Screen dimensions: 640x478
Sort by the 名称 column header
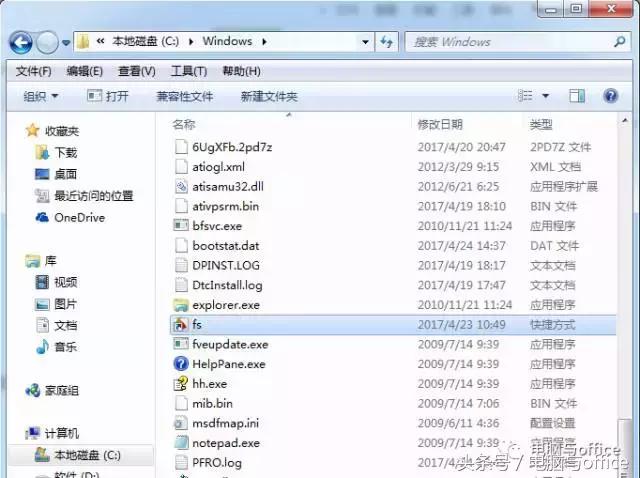tap(184, 125)
